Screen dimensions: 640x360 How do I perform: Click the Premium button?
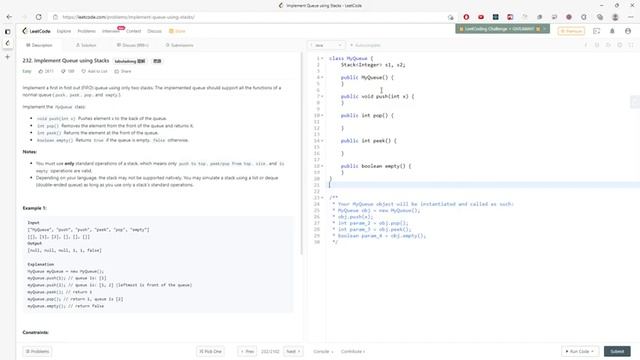pyautogui.click(x=571, y=31)
